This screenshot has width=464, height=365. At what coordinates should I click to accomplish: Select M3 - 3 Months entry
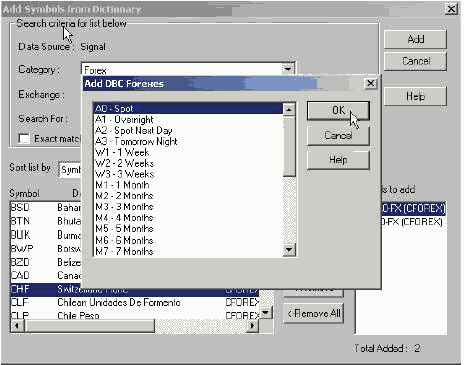coord(188,207)
